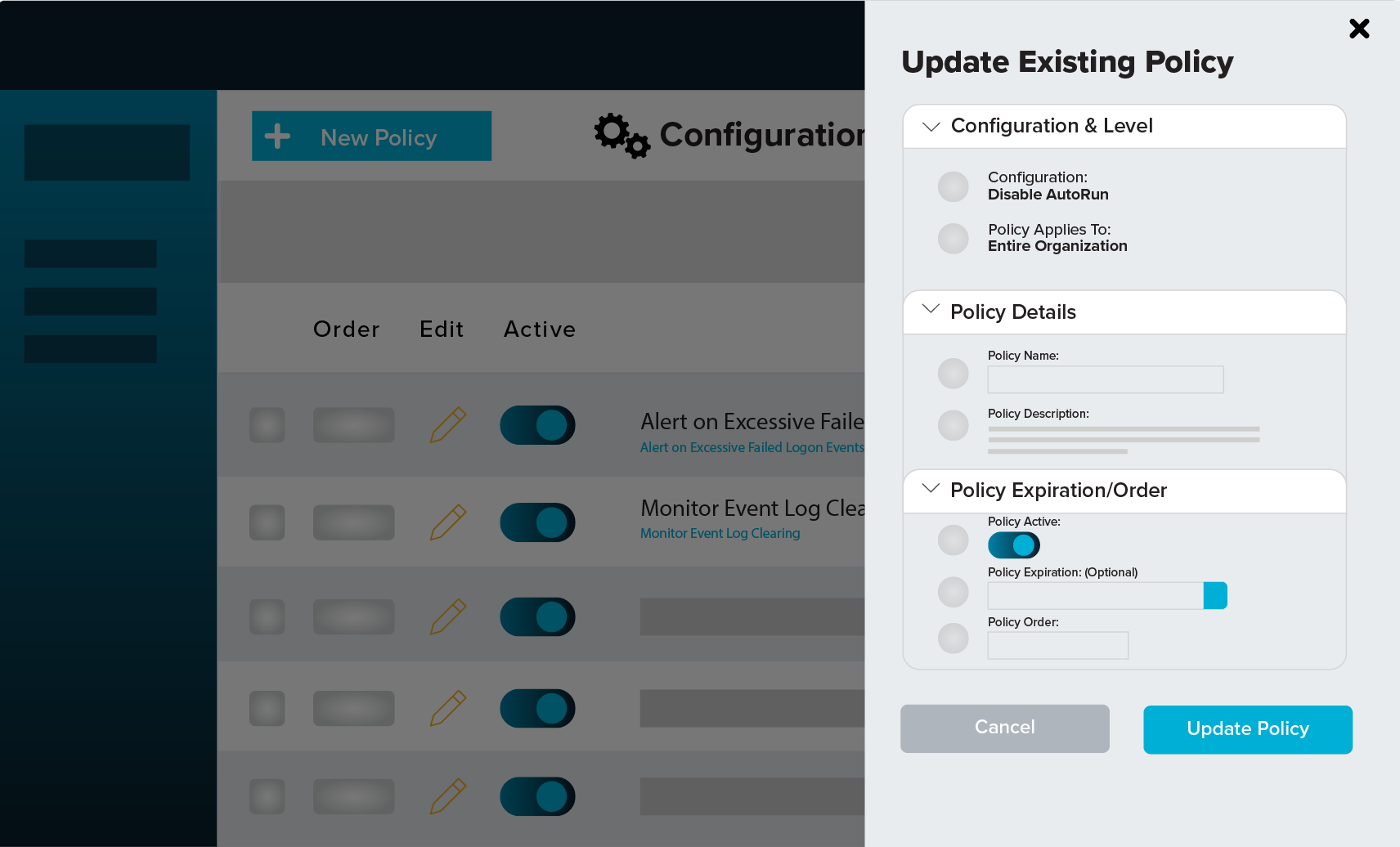This screenshot has width=1400, height=847.
Task: Disable the Policy Active toggle in the update panel
Action: [x=1013, y=544]
